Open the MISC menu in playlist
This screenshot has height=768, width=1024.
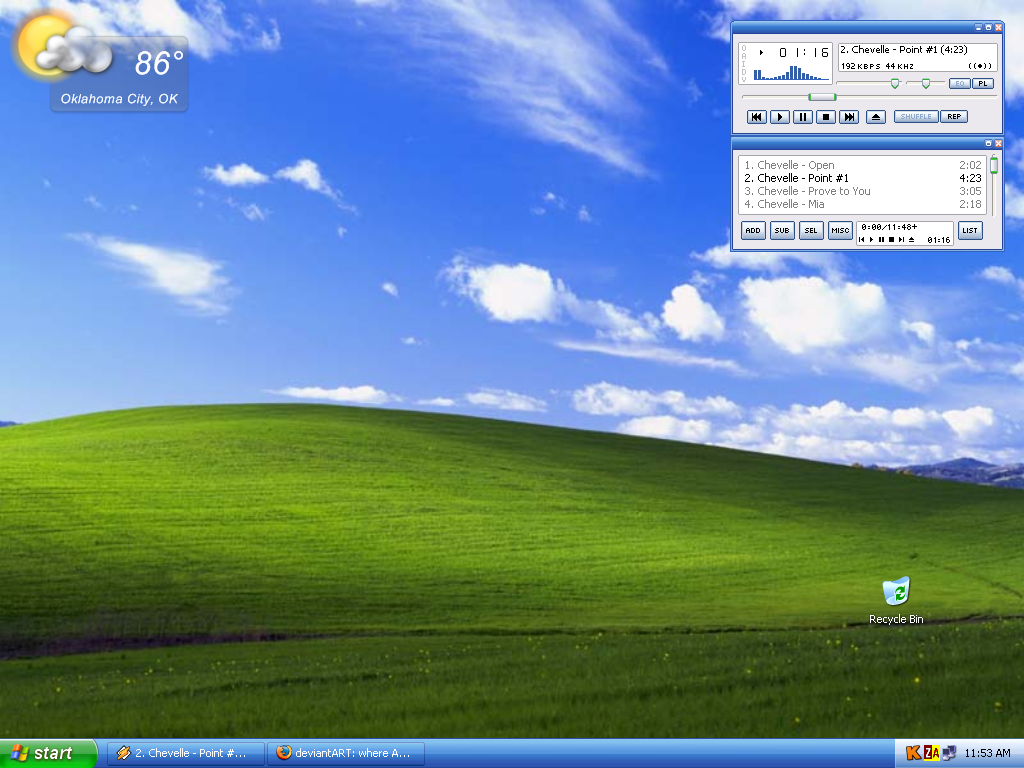pyautogui.click(x=840, y=231)
